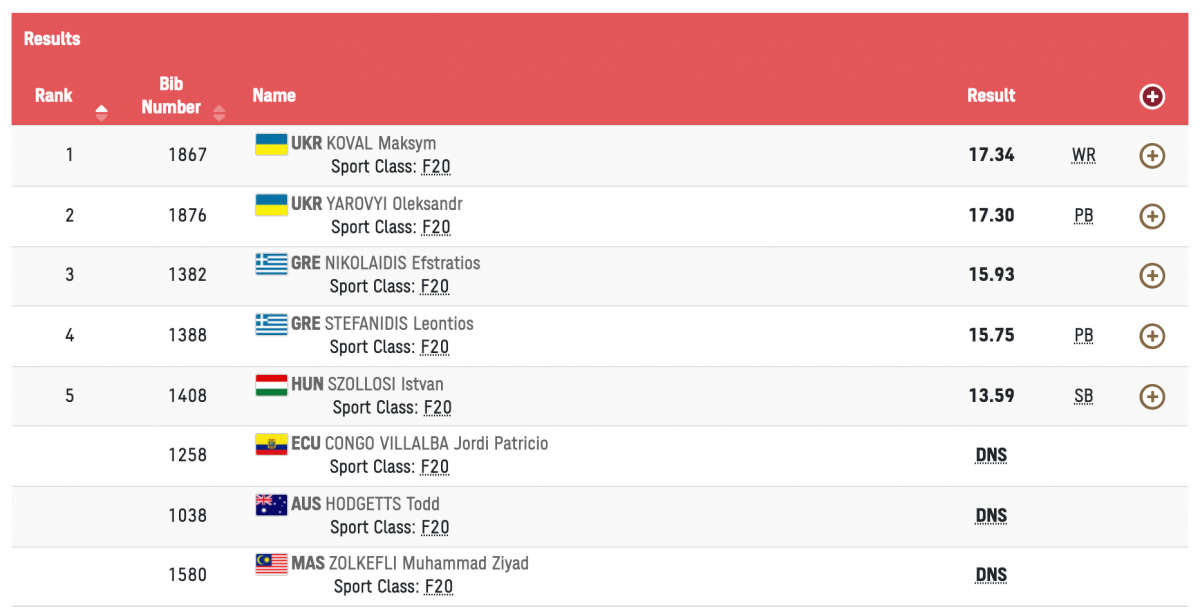Click DNS status for Hodgetts Todd
Image resolution: width=1200 pixels, height=612 pixels.
(x=991, y=516)
